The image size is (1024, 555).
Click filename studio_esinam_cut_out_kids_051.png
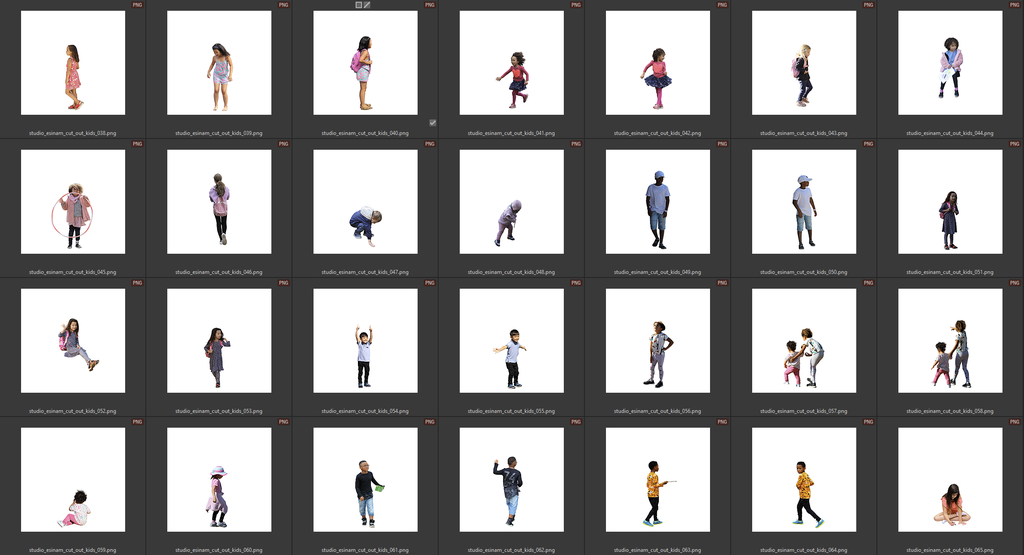coord(950,272)
